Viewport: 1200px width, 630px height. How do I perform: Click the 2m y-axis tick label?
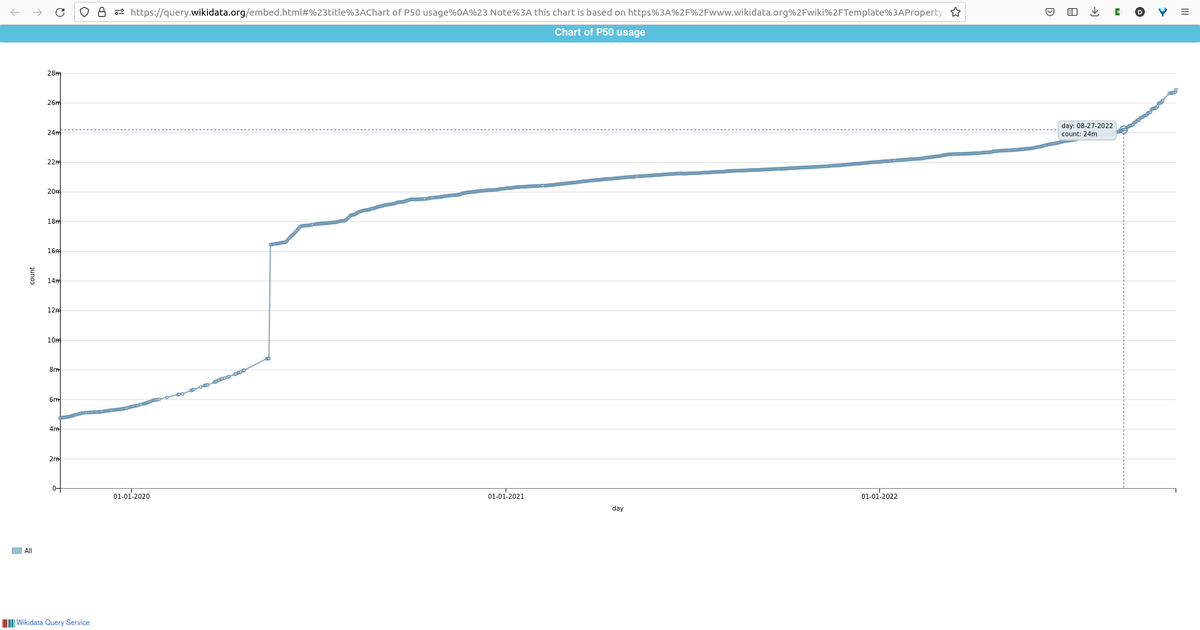point(55,458)
